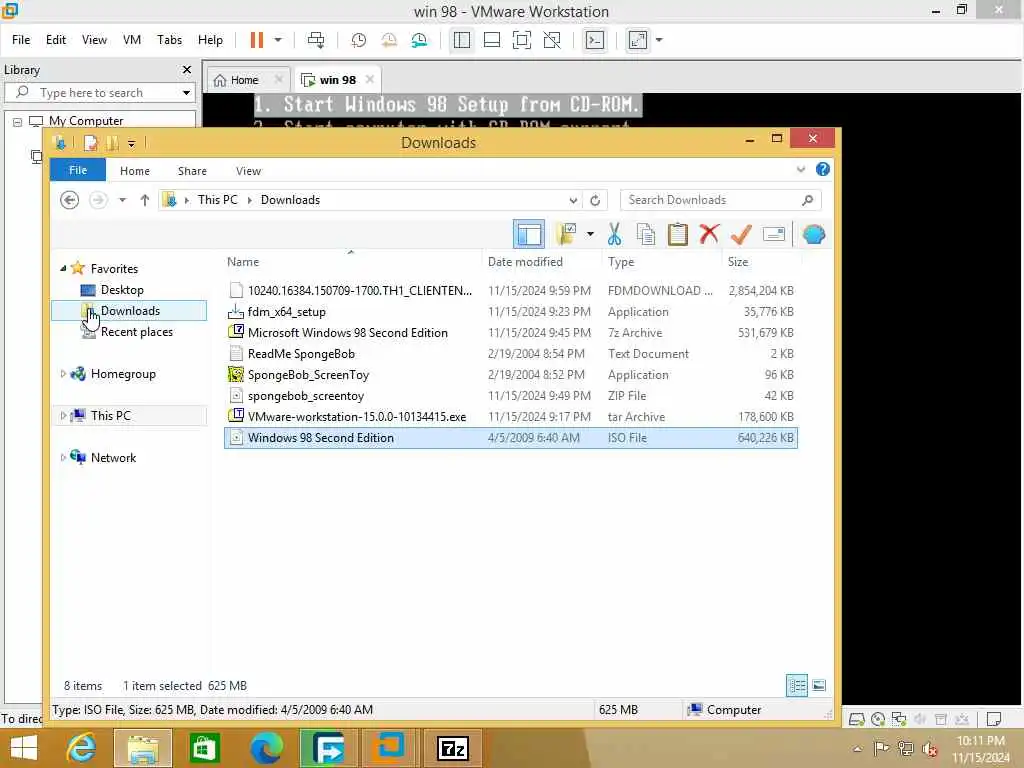Open the Explorer Share ribbon tab
Screen dimensions: 1024x768
pyautogui.click(x=192, y=170)
